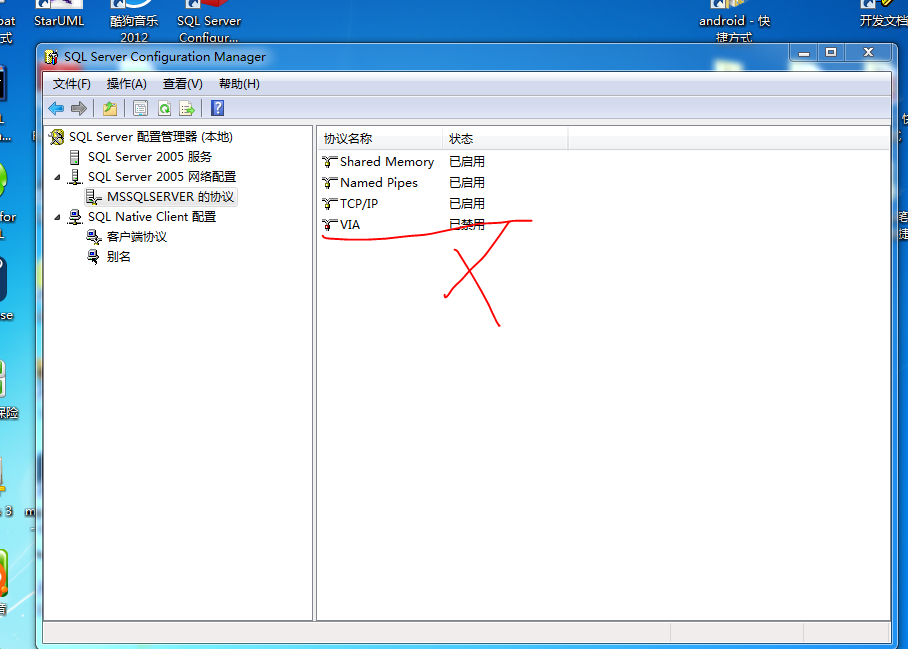
Task: Open the 操作(A) menu
Action: (x=127, y=84)
